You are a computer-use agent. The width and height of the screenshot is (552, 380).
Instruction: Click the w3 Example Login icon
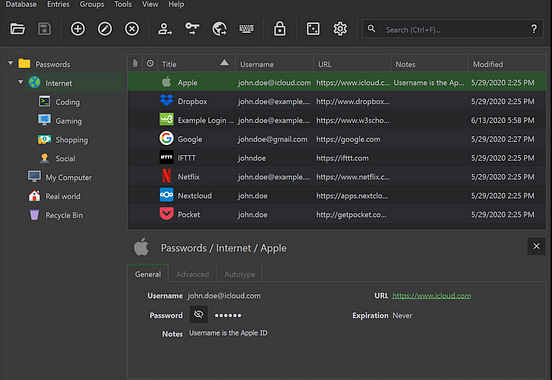click(x=167, y=119)
